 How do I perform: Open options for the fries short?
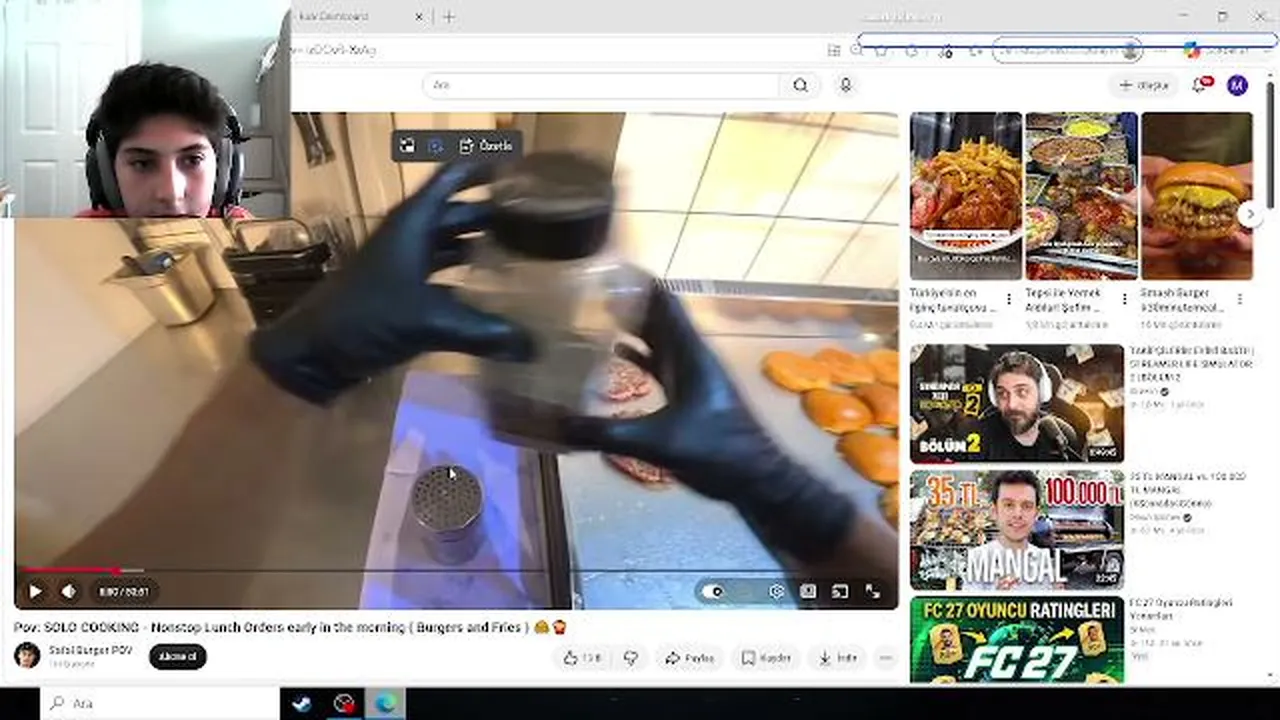point(1009,298)
